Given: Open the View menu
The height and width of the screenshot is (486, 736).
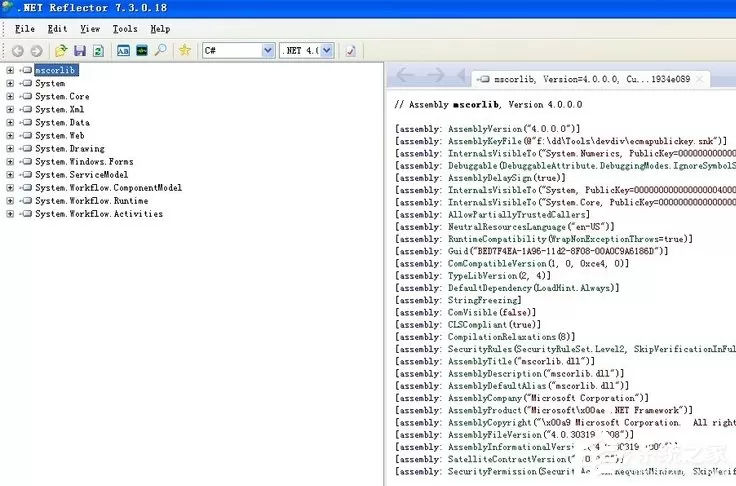Looking at the screenshot, I should click(x=90, y=29).
